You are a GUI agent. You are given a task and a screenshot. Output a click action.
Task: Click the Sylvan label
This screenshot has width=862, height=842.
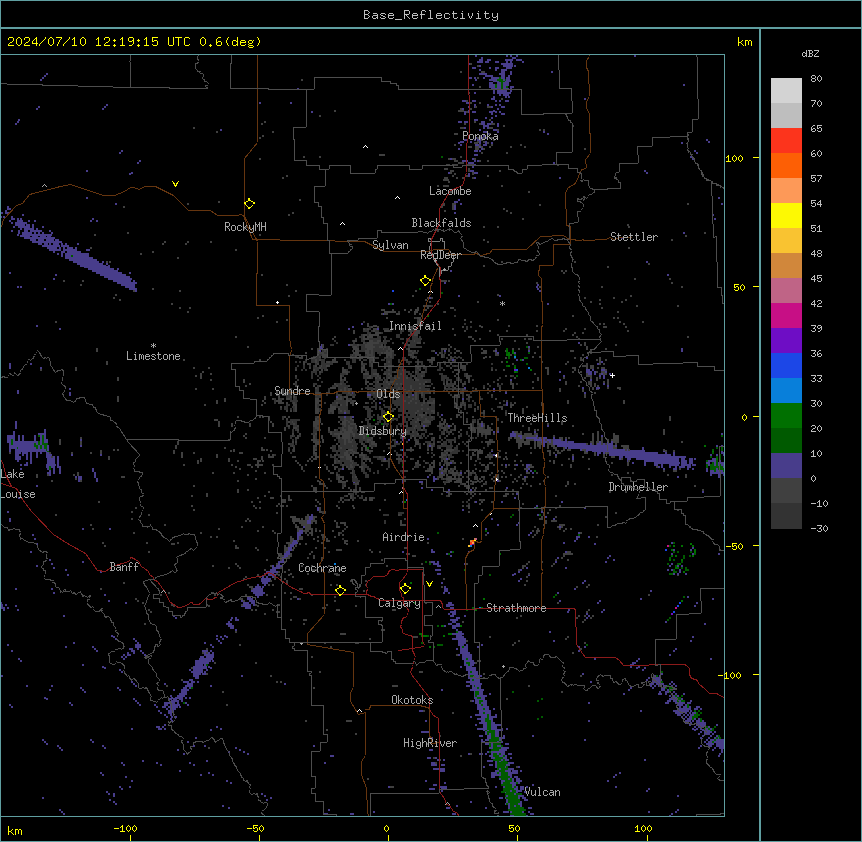[x=390, y=245]
